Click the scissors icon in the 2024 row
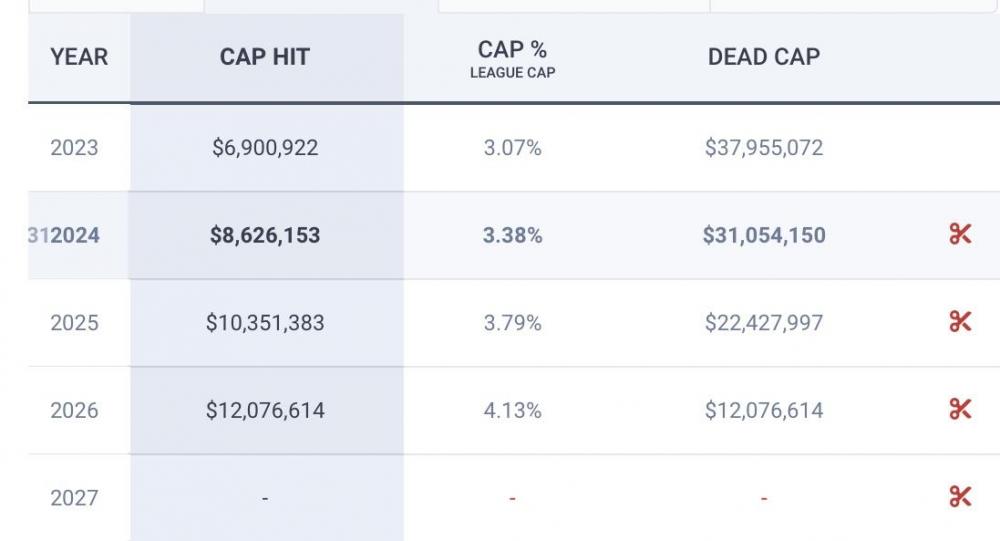This screenshot has height=541, width=1000. [960, 235]
